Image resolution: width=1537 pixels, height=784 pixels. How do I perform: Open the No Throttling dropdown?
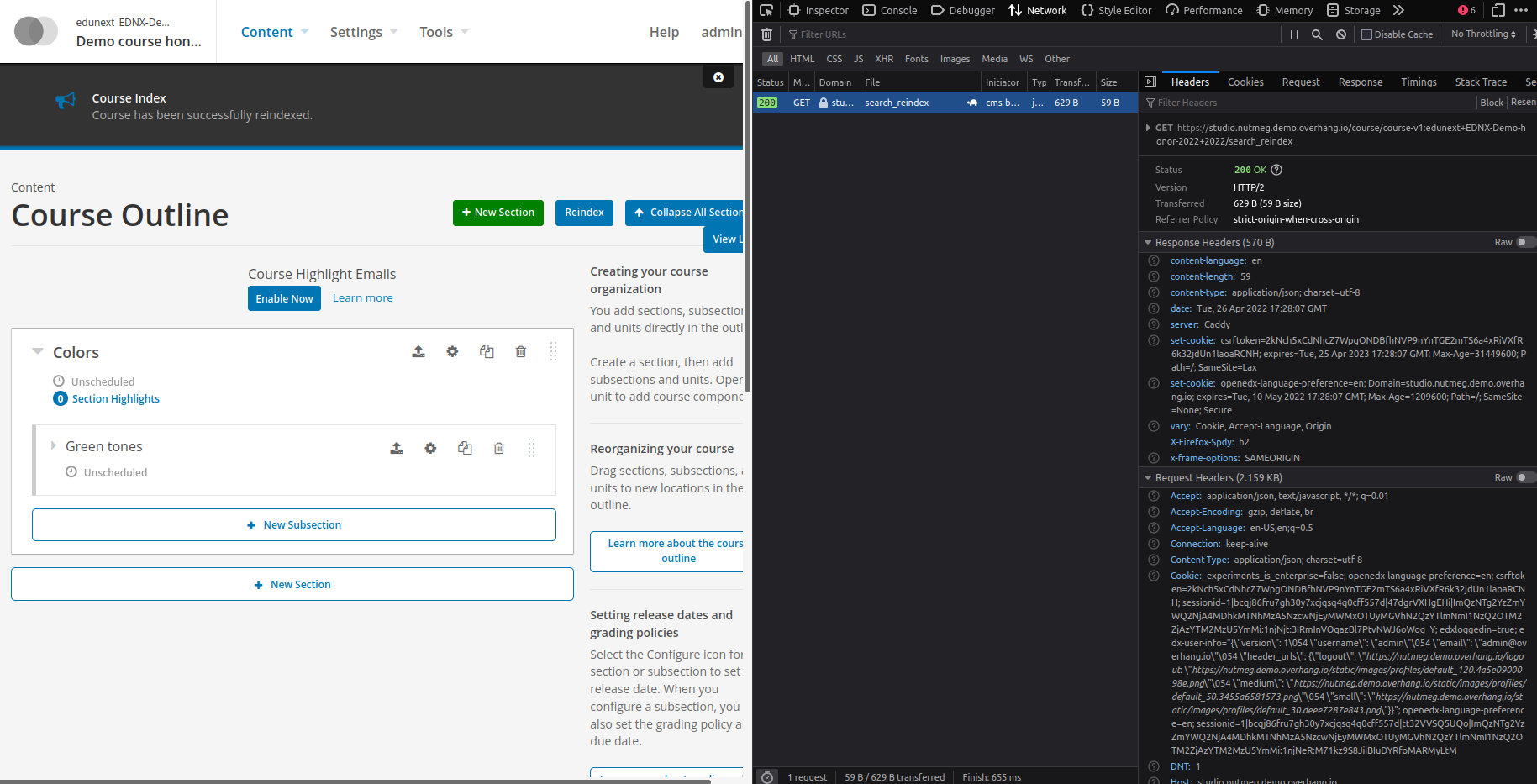[x=1482, y=34]
